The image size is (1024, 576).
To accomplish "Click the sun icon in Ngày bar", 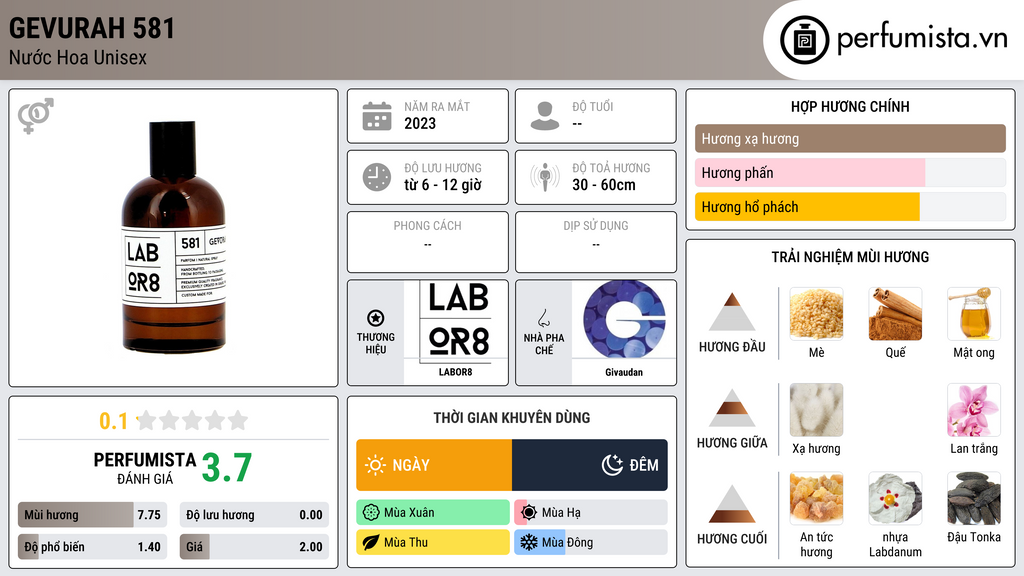I will pos(376,465).
